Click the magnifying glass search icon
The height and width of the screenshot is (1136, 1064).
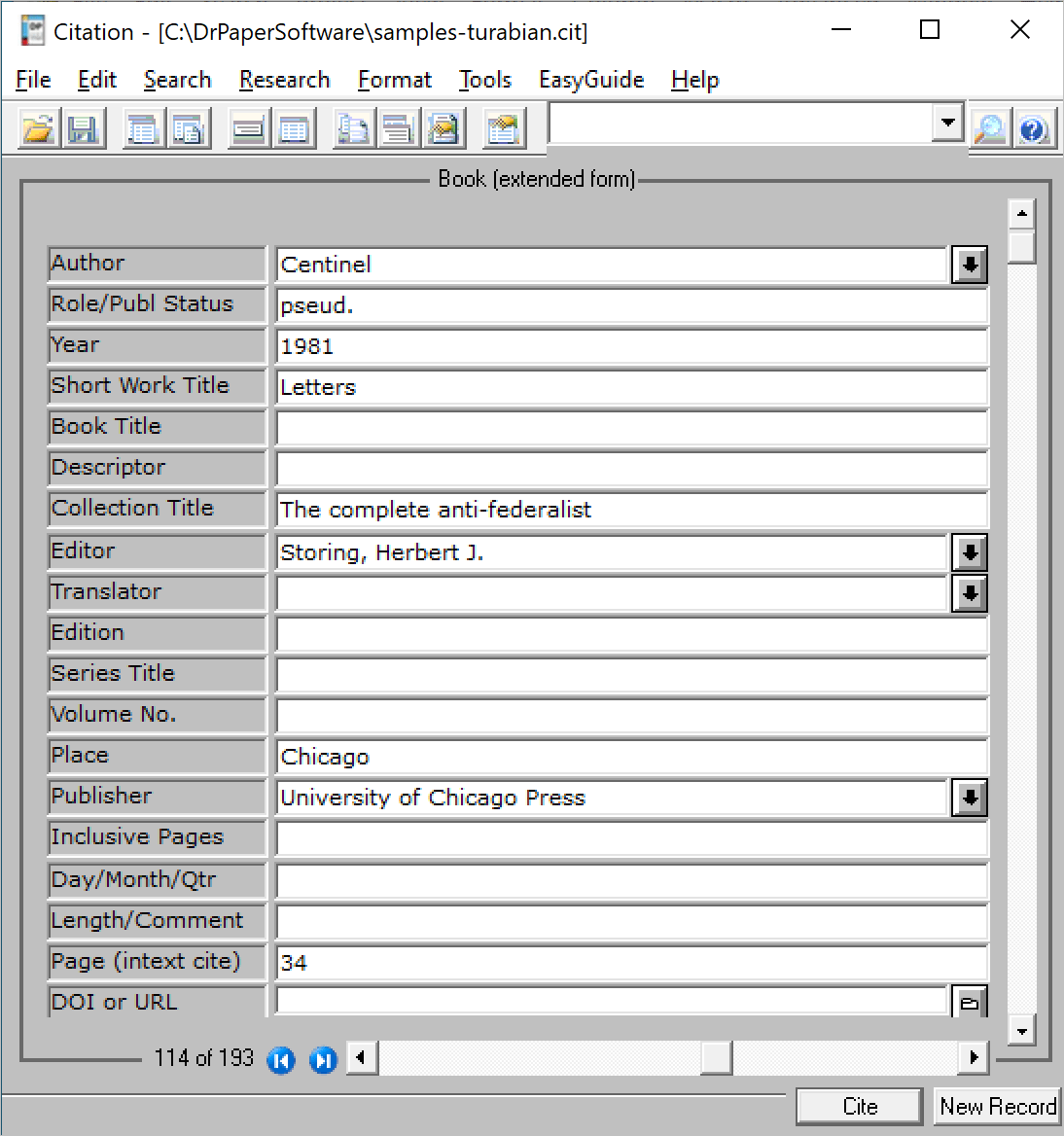tap(990, 128)
